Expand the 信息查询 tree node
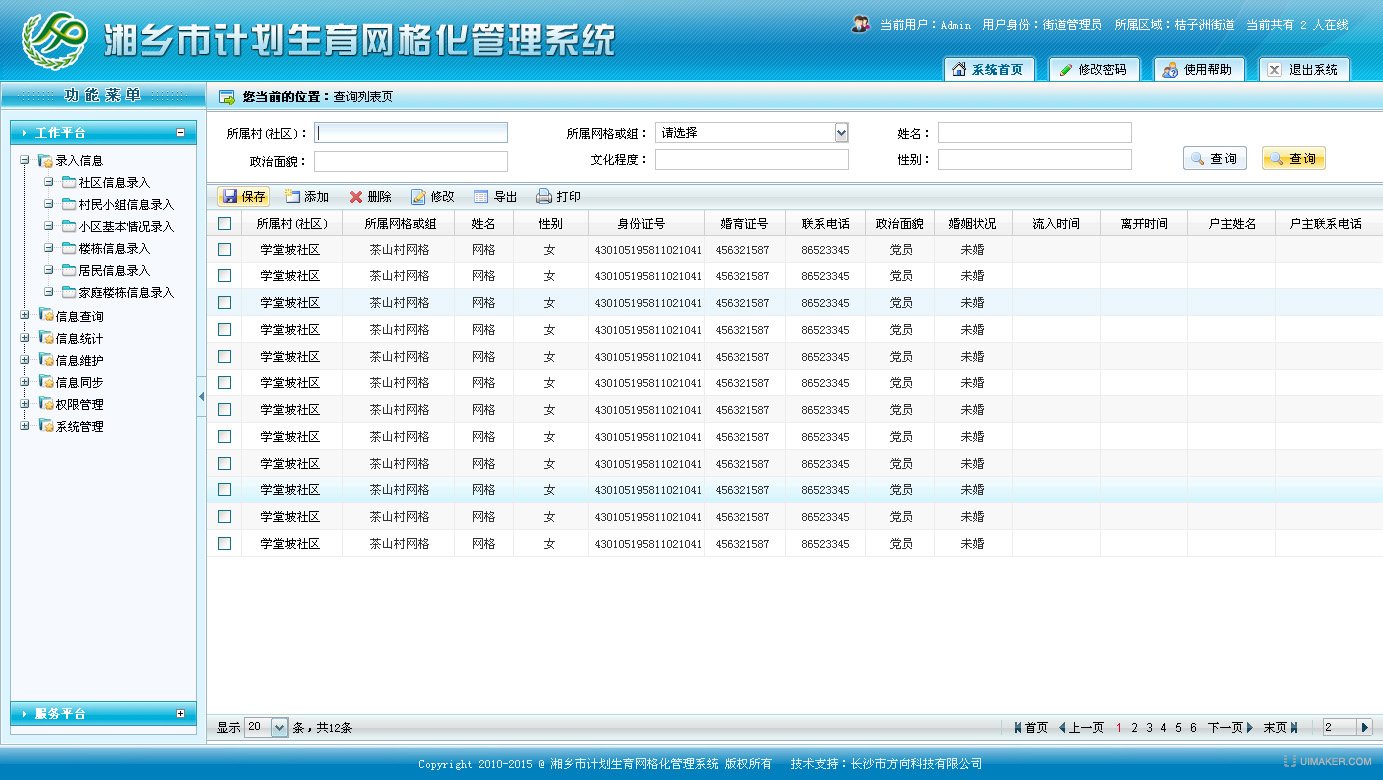The height and width of the screenshot is (780, 1383). point(25,316)
